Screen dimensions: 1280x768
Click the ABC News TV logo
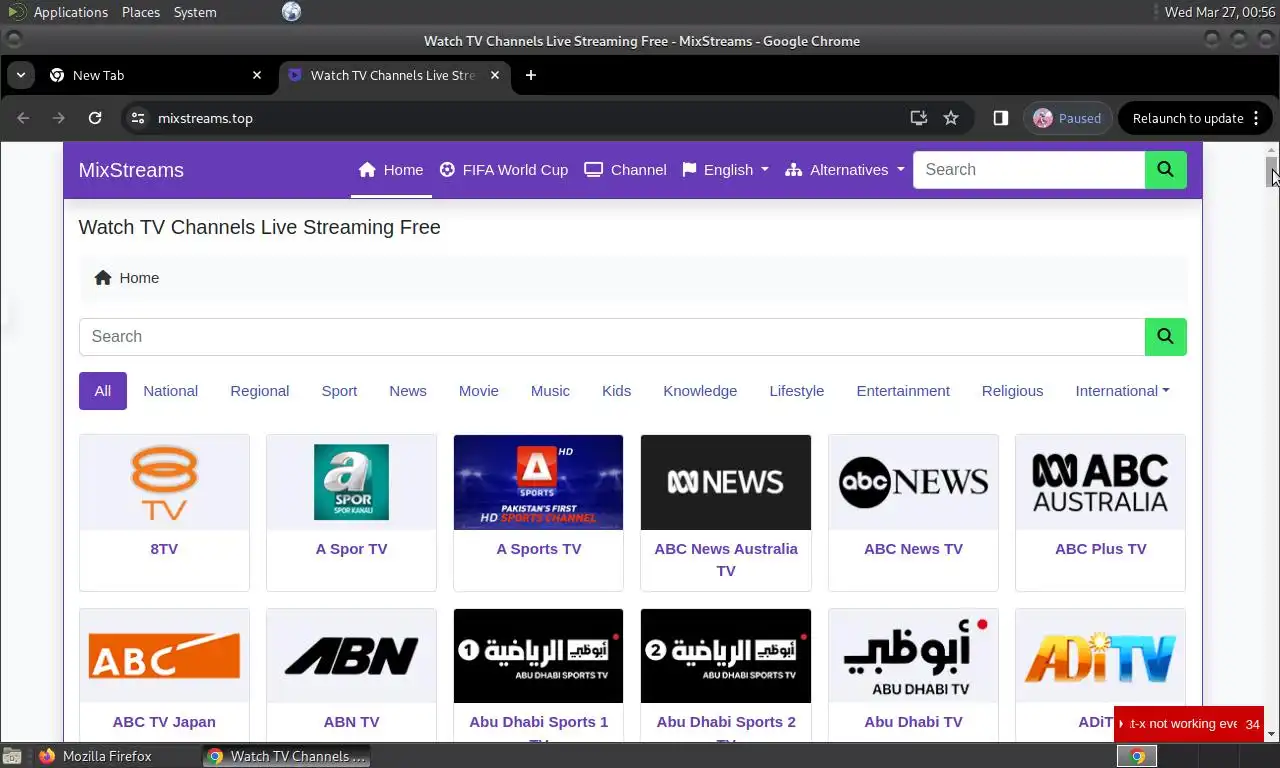pyautogui.click(x=913, y=482)
